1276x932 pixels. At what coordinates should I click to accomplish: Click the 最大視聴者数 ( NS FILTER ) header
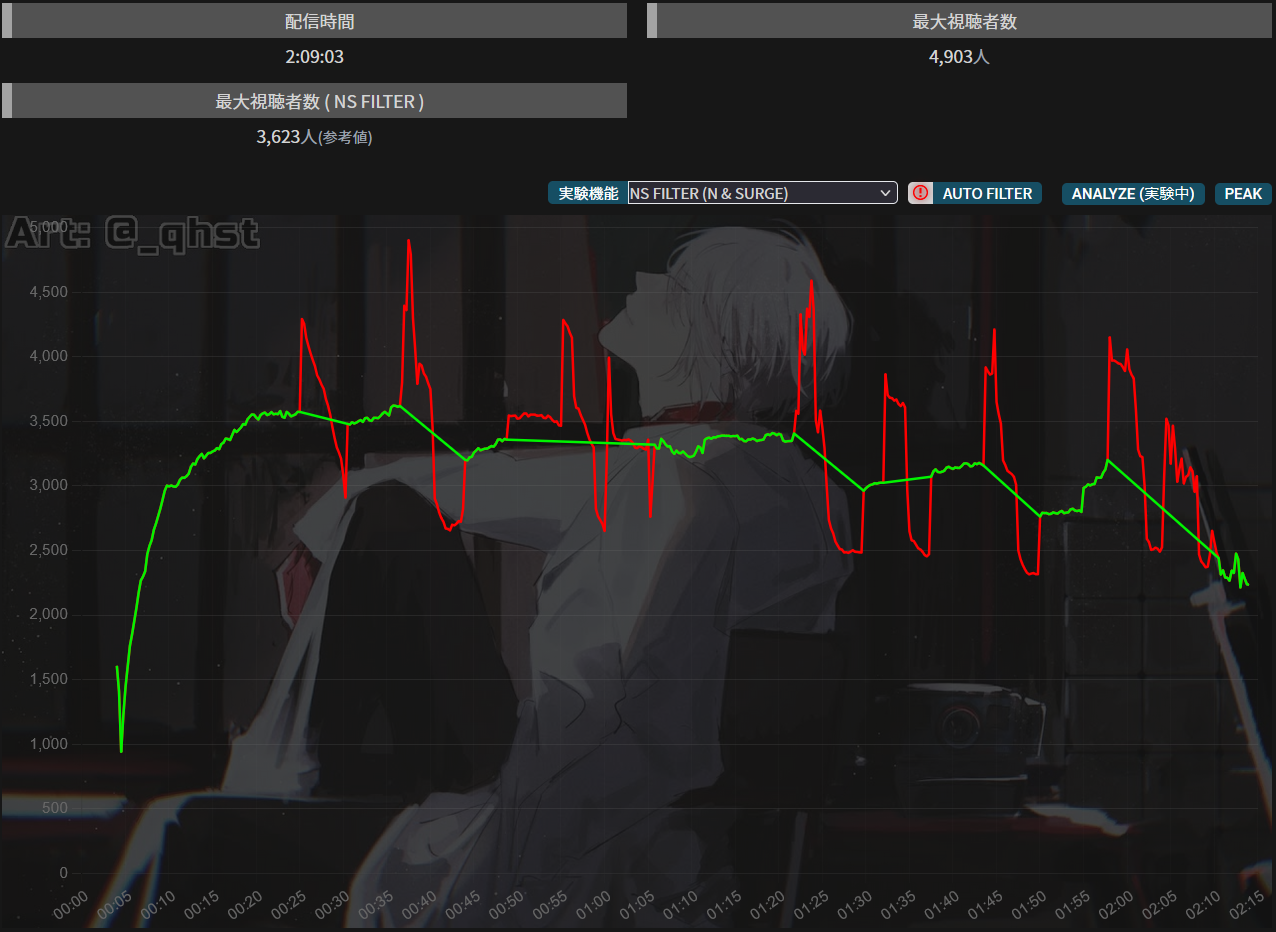[315, 101]
